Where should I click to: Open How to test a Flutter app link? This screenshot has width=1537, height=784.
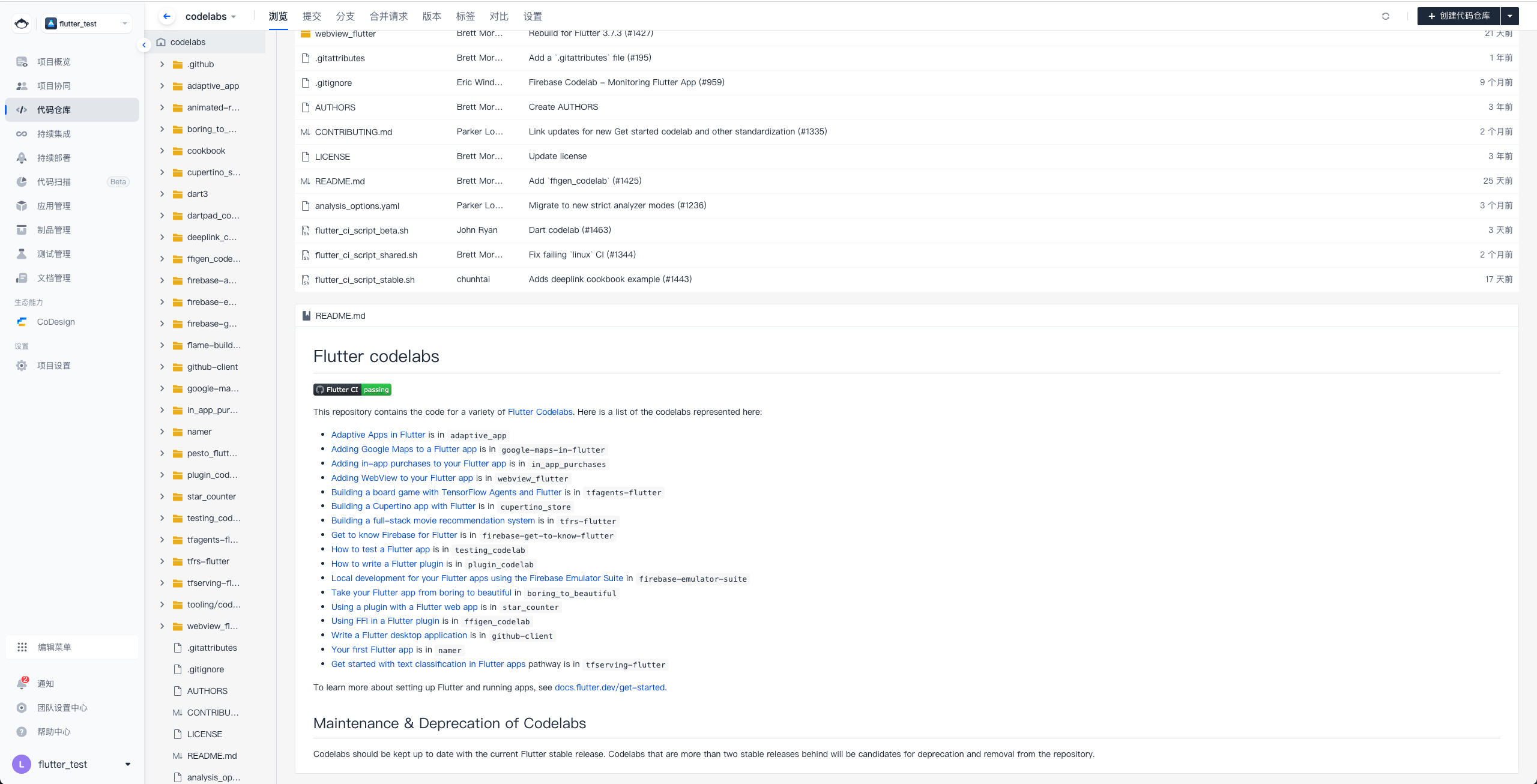pyautogui.click(x=381, y=549)
